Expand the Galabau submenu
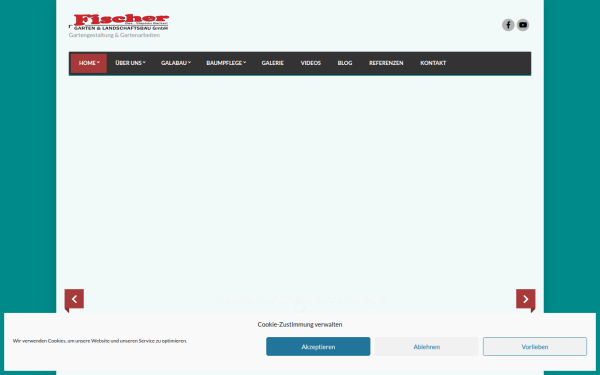 [176, 63]
